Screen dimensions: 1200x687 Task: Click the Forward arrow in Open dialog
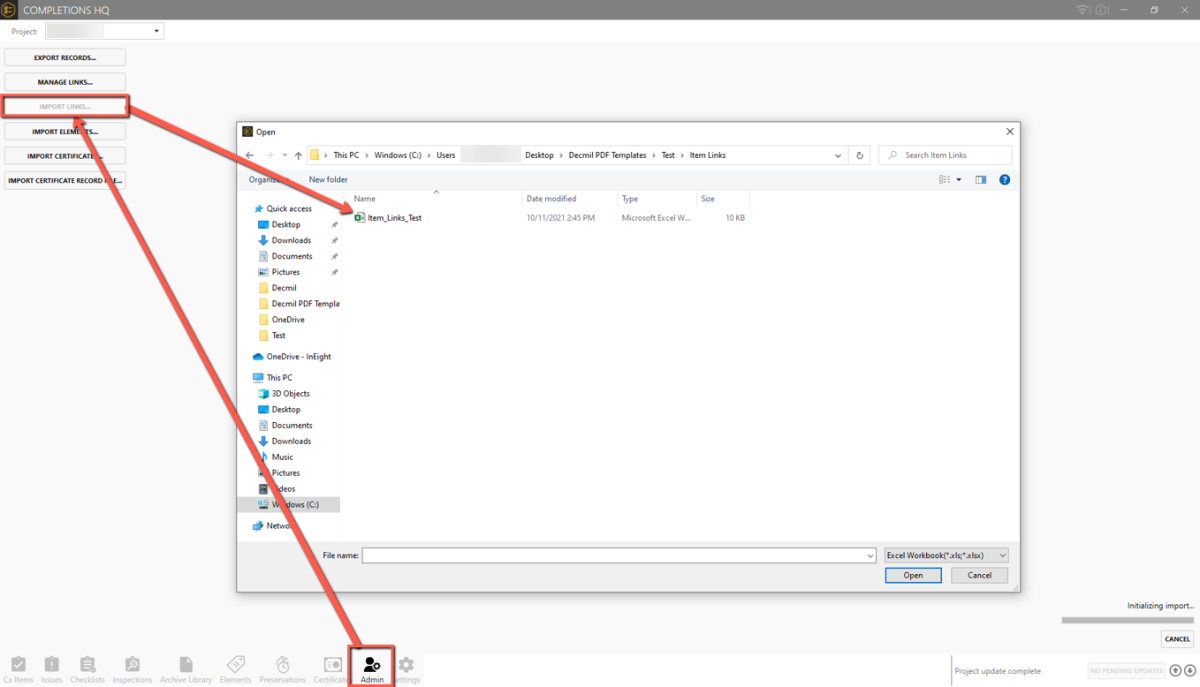tap(268, 156)
